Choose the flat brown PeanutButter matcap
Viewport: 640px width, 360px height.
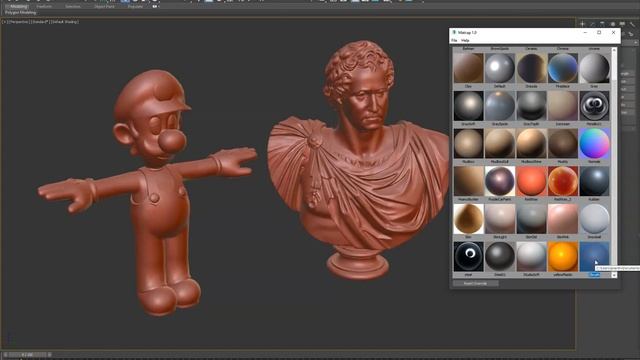tap(468, 181)
